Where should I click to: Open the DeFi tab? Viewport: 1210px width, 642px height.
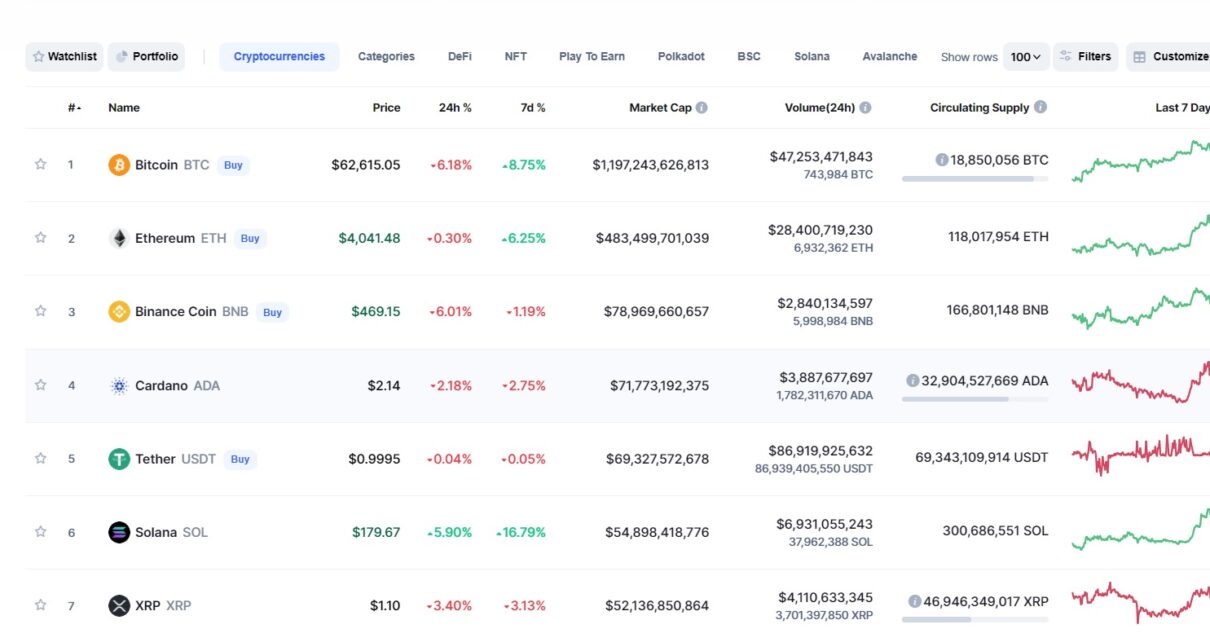point(460,57)
